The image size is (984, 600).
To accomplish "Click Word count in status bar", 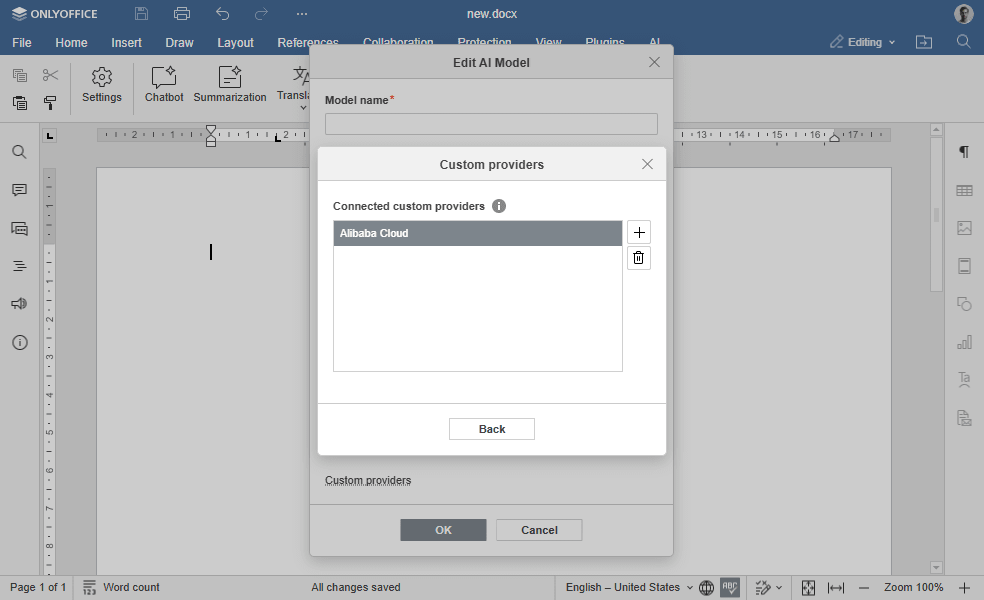I will [x=122, y=587].
